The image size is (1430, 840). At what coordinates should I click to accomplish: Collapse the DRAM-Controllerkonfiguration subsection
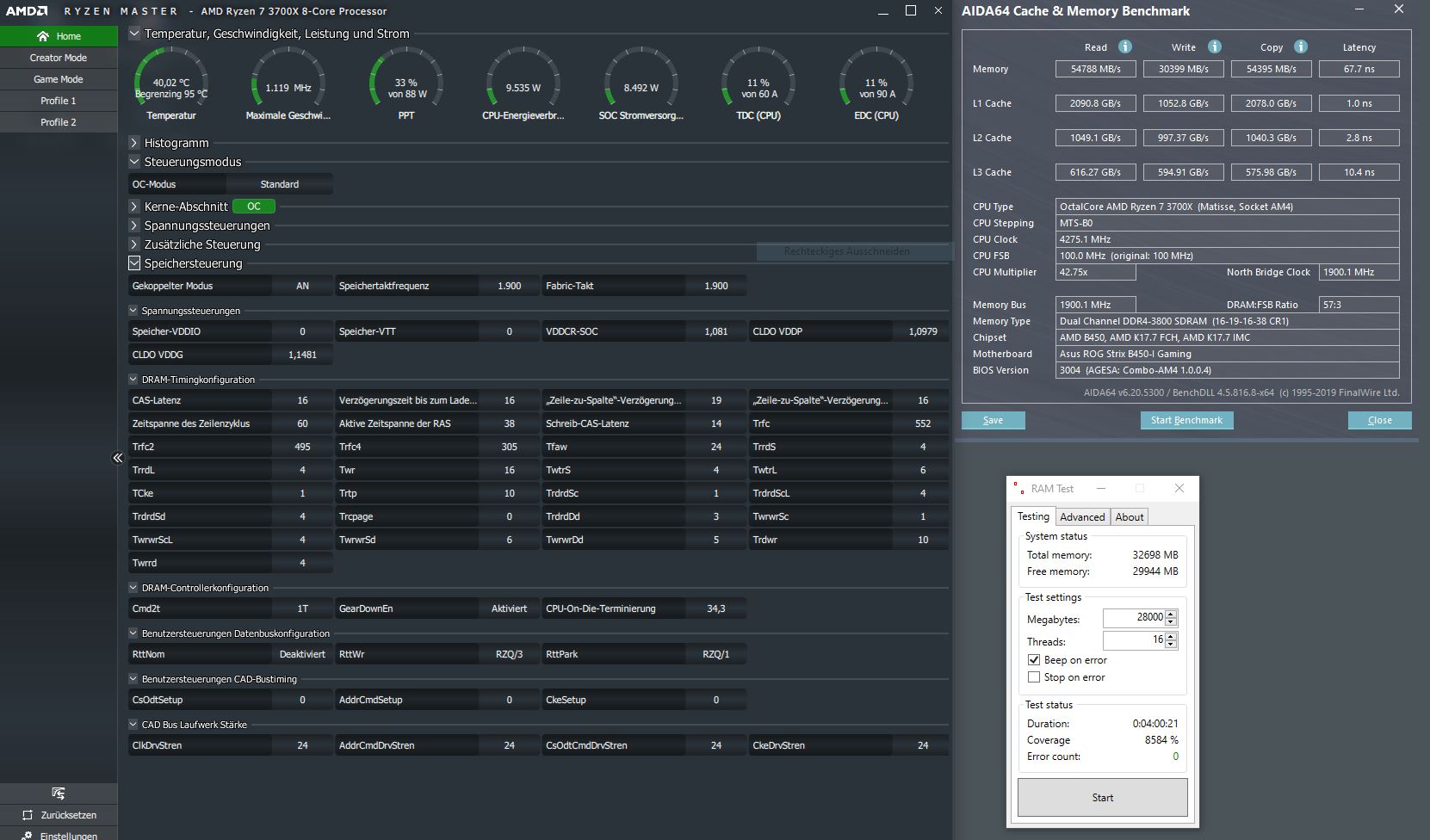(x=133, y=588)
